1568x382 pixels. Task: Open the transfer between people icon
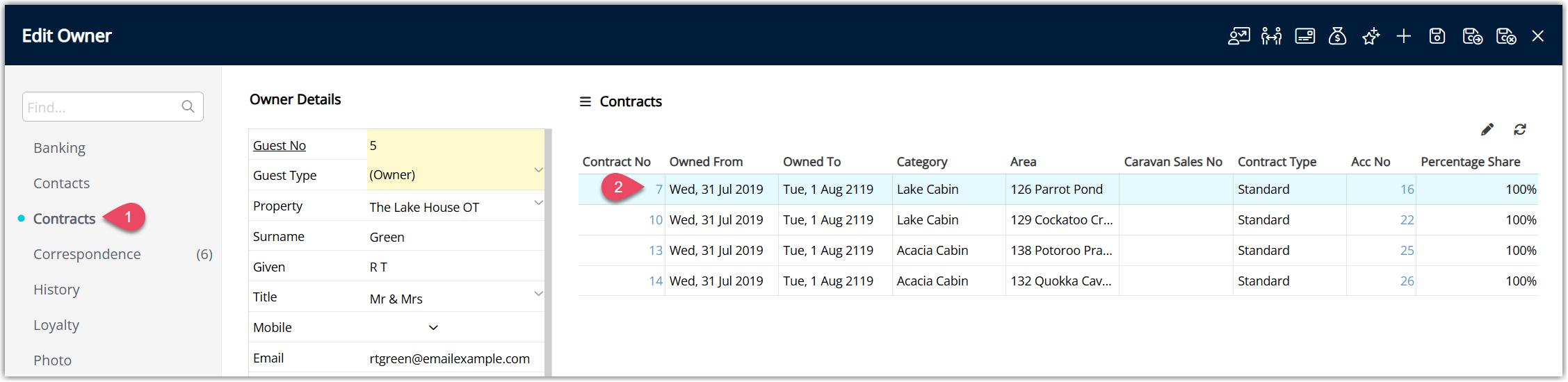coord(1271,36)
